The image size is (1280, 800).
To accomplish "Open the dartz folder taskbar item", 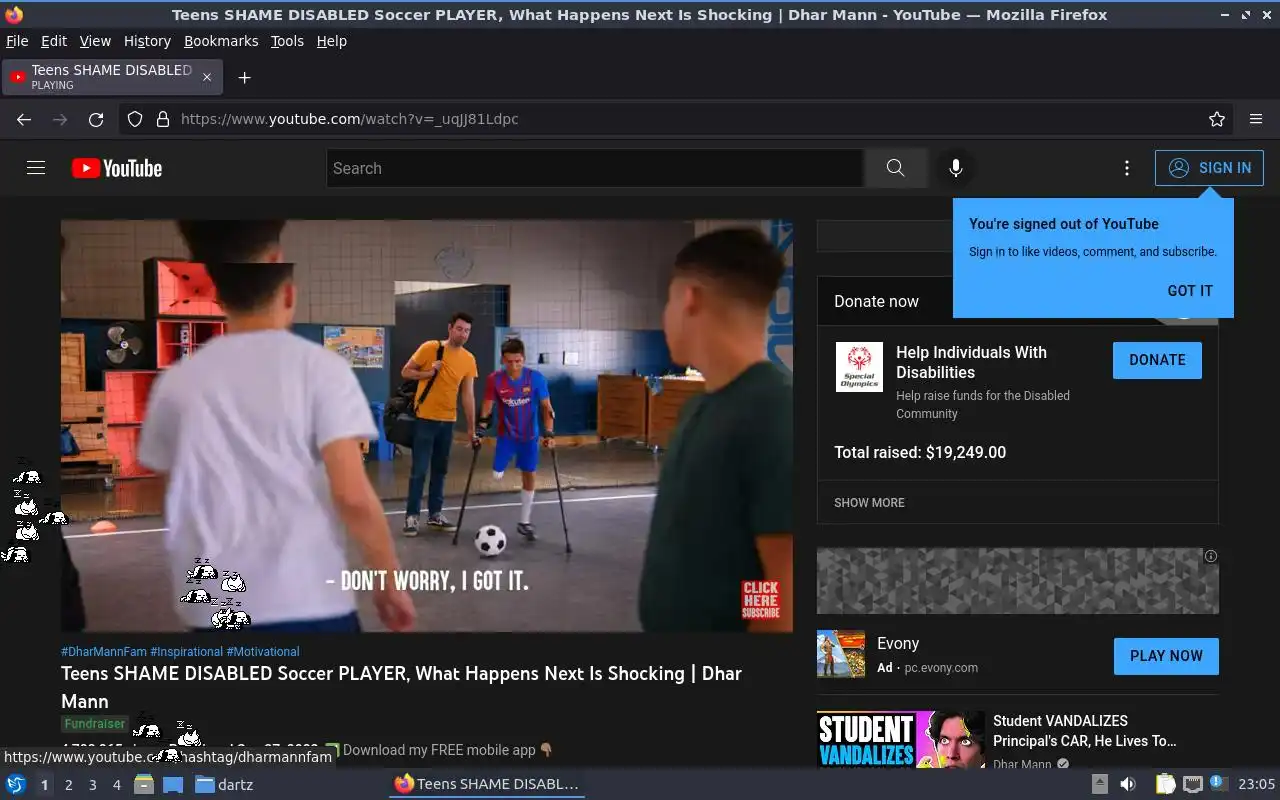I will [x=224, y=785].
